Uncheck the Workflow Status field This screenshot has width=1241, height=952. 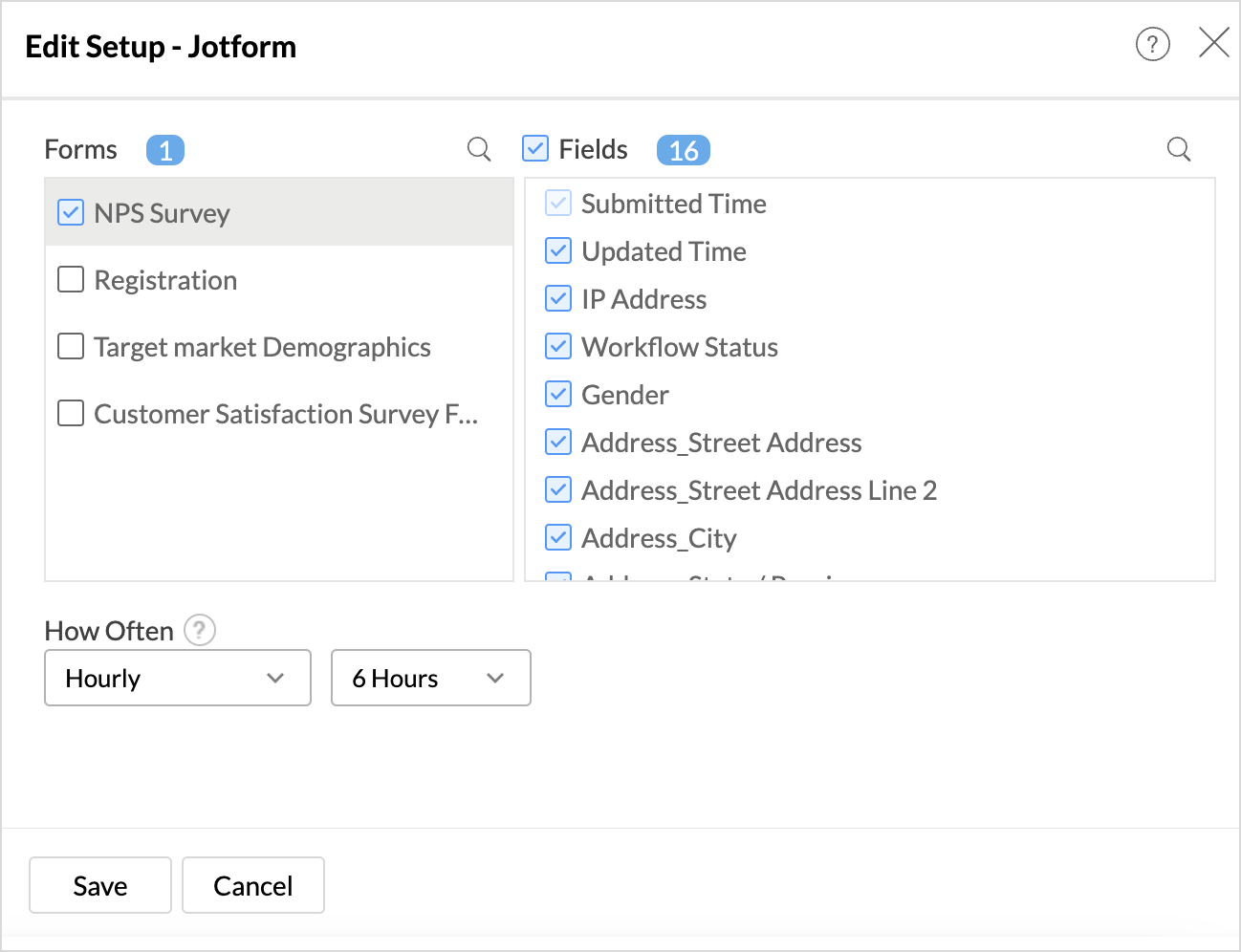(558, 347)
